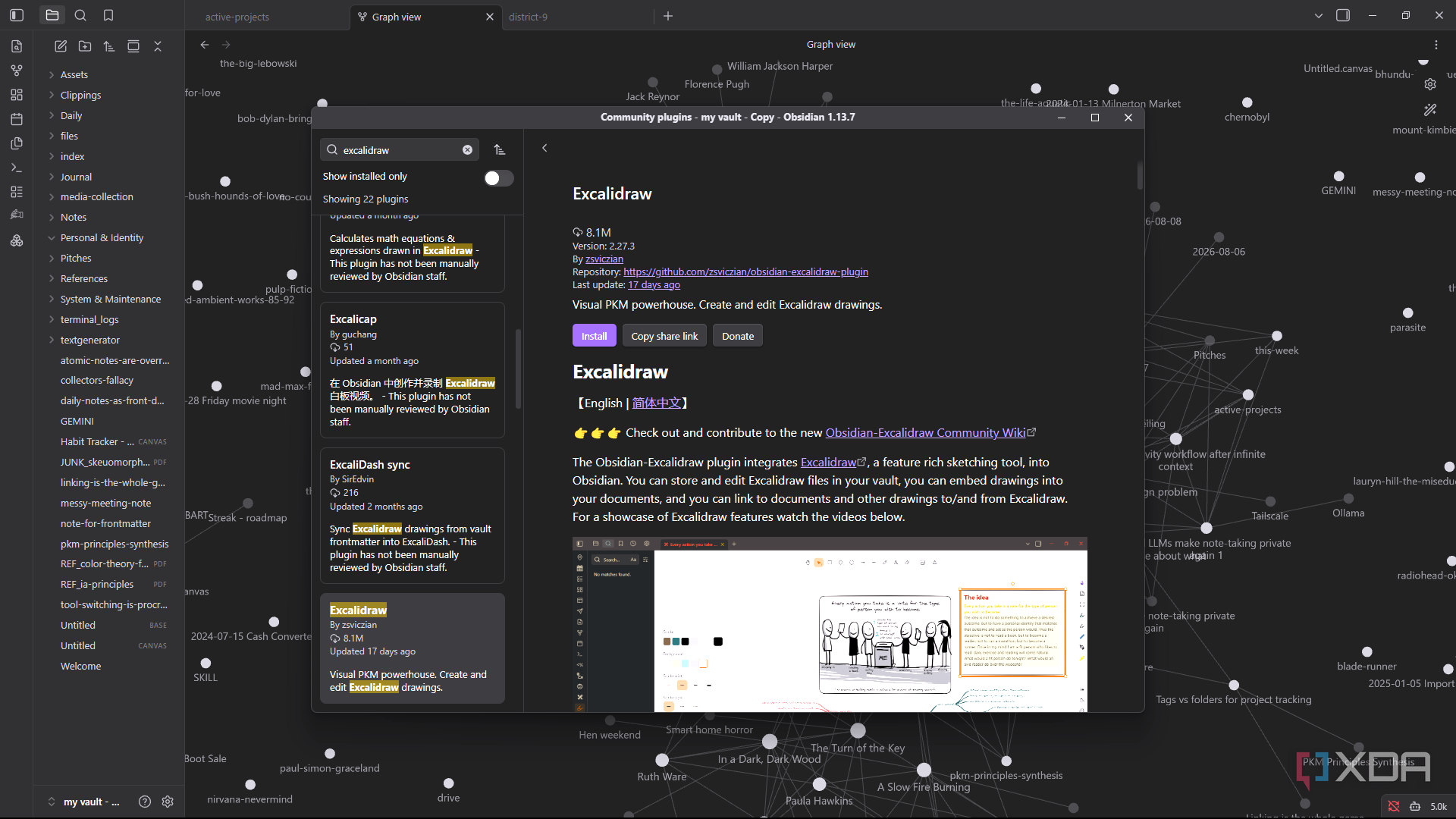Screen dimensions: 1456x819
Task: Clear the excalidraw plugin search text
Action: [468, 150]
